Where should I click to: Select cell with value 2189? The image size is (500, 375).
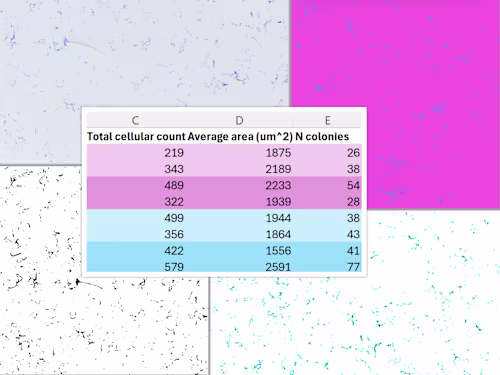click(240, 169)
